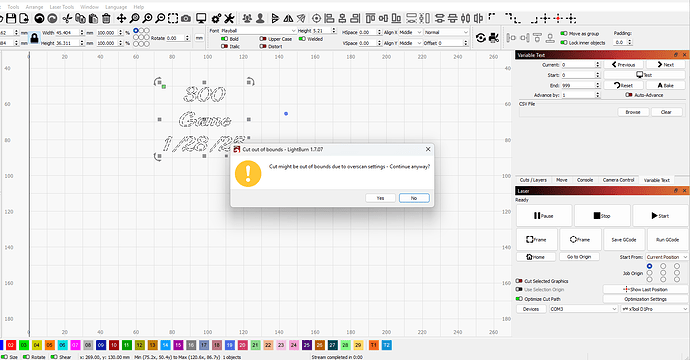Toggle the aspect ratio lock icon
The height and width of the screenshot is (360, 690).
pyautogui.click(x=34, y=38)
